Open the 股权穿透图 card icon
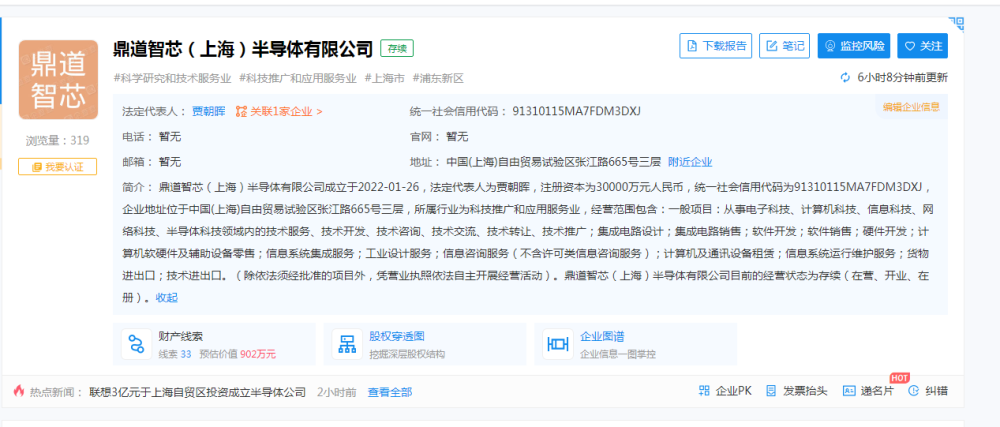The height and width of the screenshot is (427, 1000). [347, 344]
